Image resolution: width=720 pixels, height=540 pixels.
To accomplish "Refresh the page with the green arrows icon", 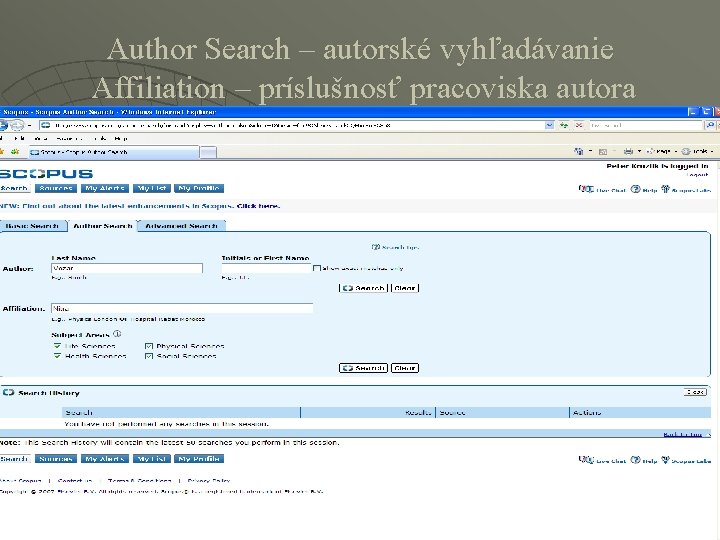I will (x=564, y=125).
